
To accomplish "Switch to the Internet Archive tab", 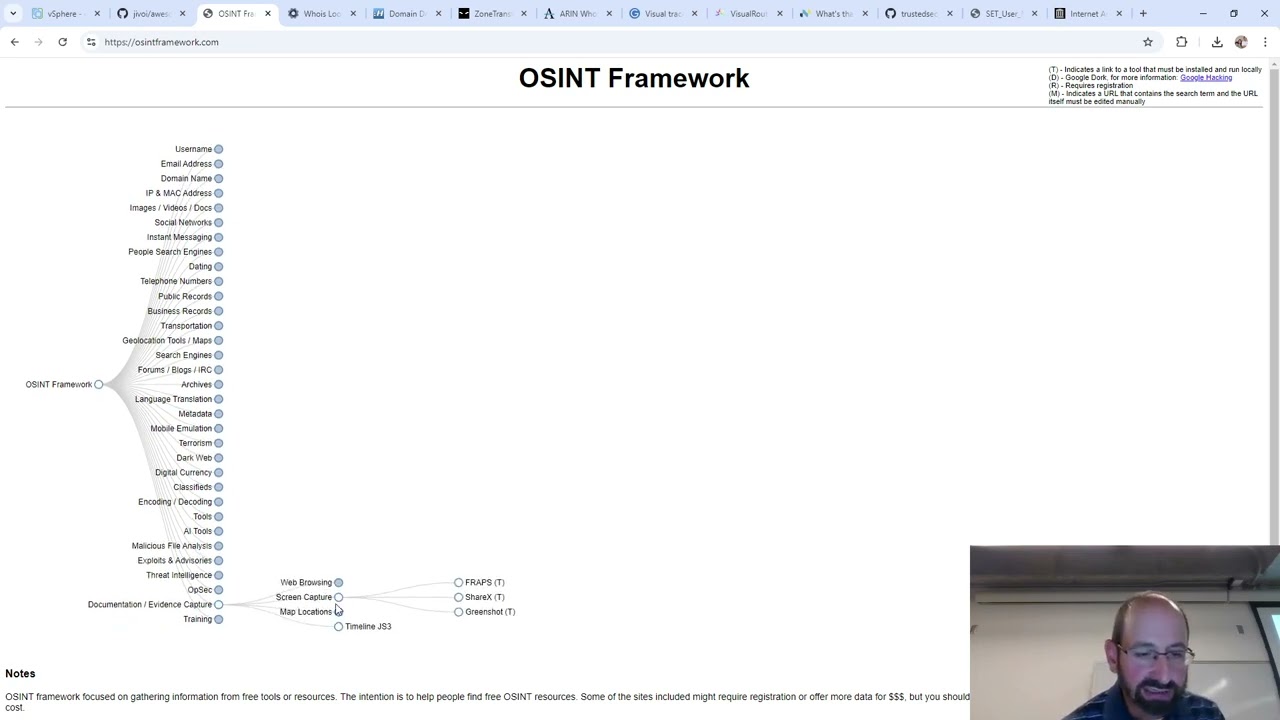I will coord(1087,14).
